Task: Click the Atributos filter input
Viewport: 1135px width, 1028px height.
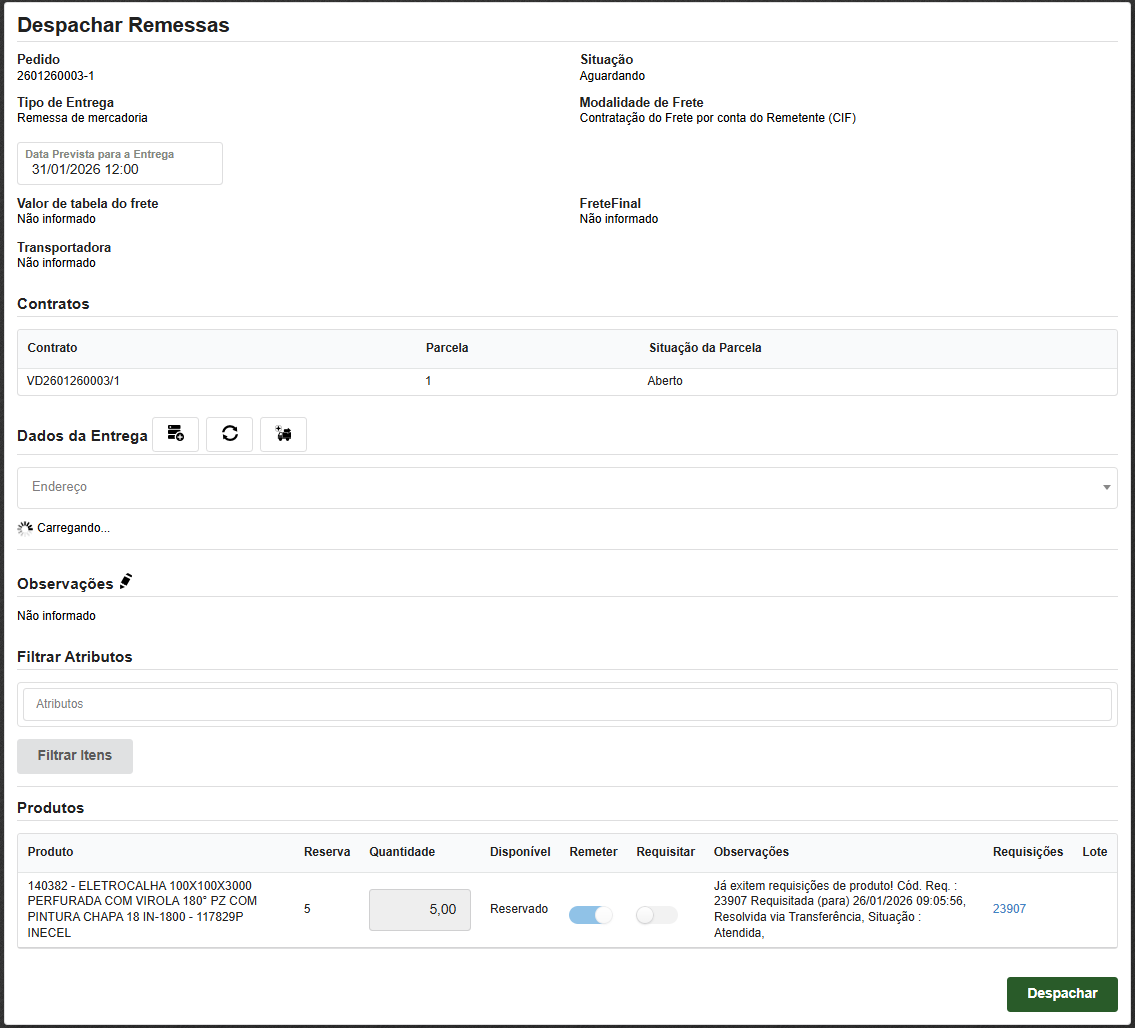Action: point(567,704)
